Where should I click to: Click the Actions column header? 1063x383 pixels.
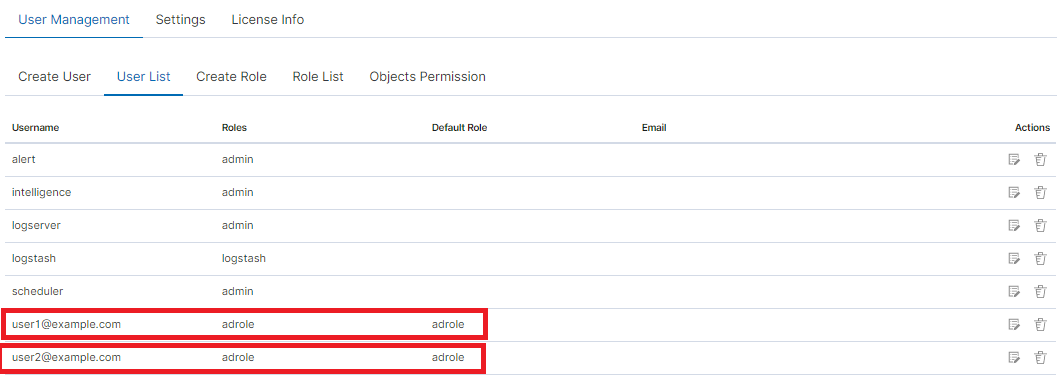click(1032, 127)
